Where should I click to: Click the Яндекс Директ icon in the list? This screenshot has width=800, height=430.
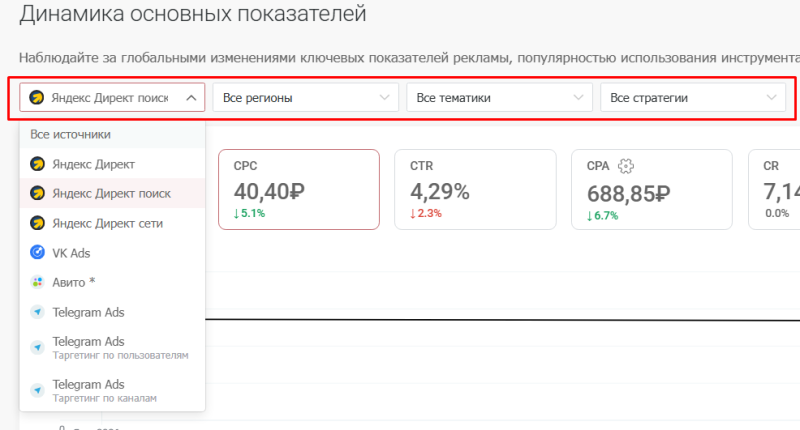37,164
